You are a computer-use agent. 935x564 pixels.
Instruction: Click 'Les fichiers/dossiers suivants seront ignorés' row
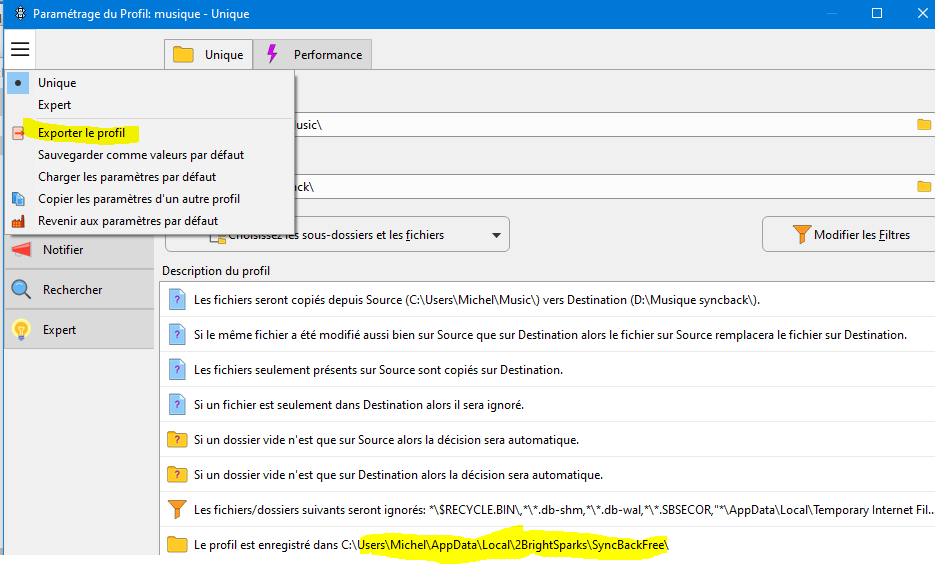coord(547,510)
